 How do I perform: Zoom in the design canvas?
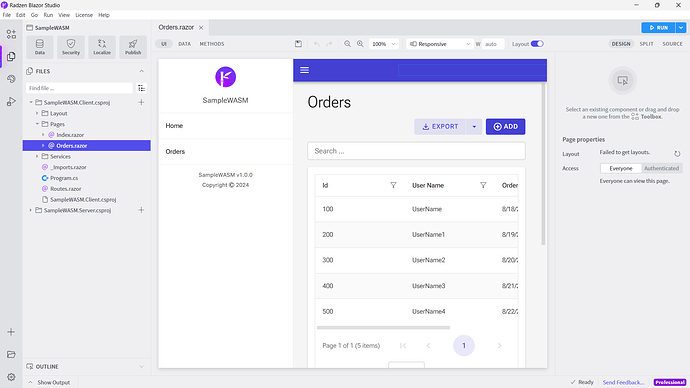click(x=360, y=44)
